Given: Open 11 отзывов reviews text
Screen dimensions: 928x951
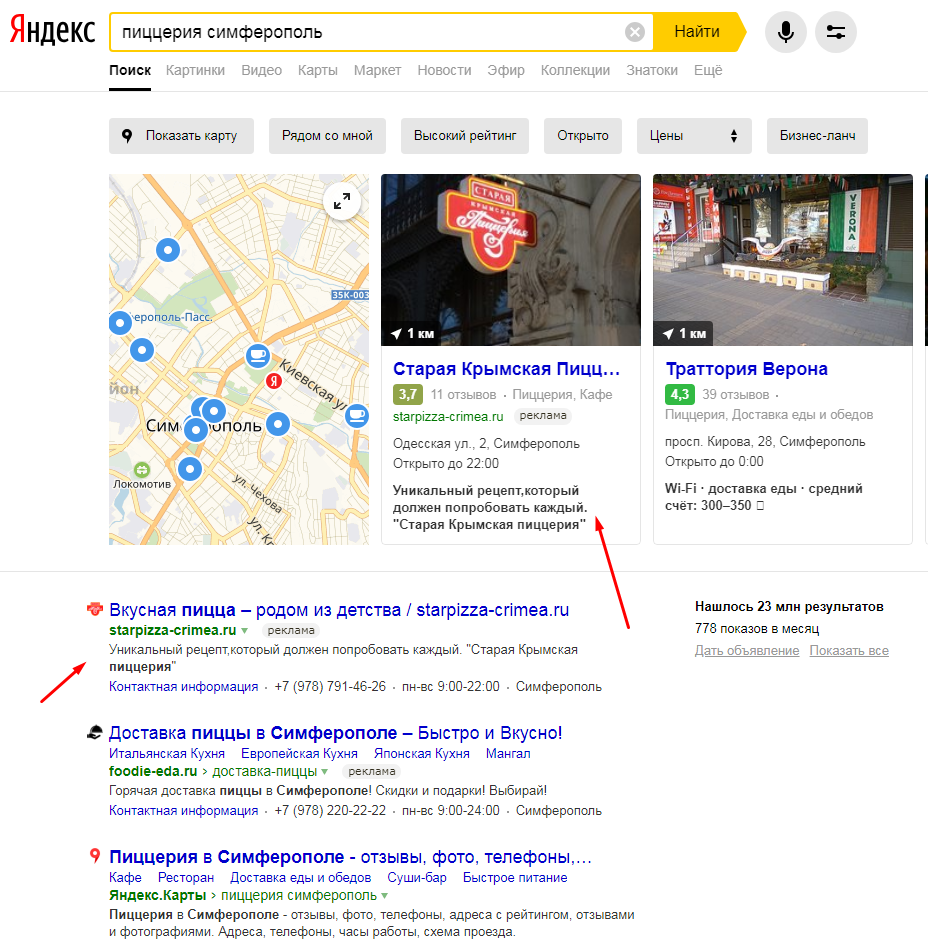Looking at the screenshot, I should click(x=463, y=395).
